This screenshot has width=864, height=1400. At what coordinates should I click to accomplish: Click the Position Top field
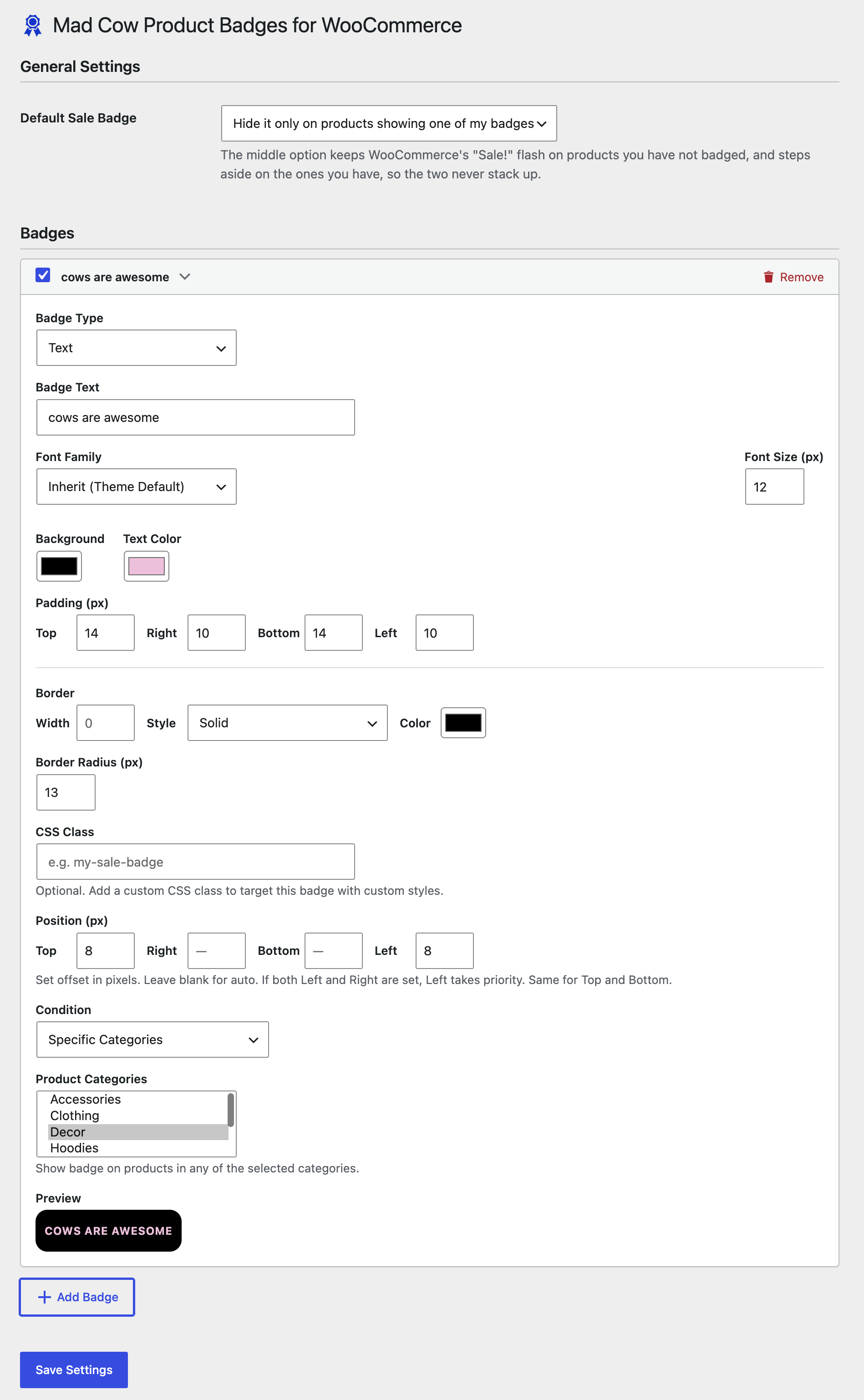pyautogui.click(x=106, y=950)
